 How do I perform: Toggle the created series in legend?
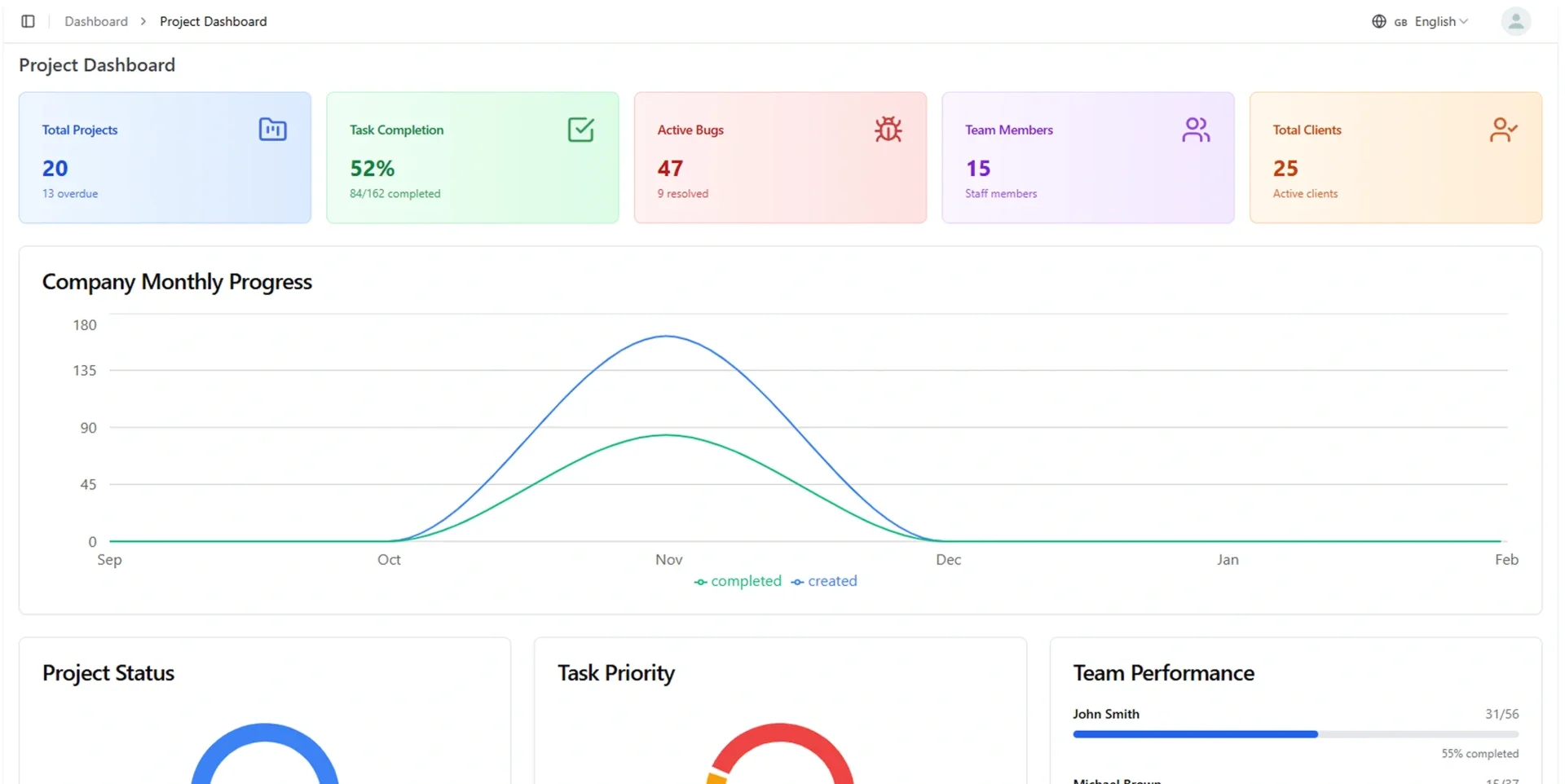pos(824,581)
